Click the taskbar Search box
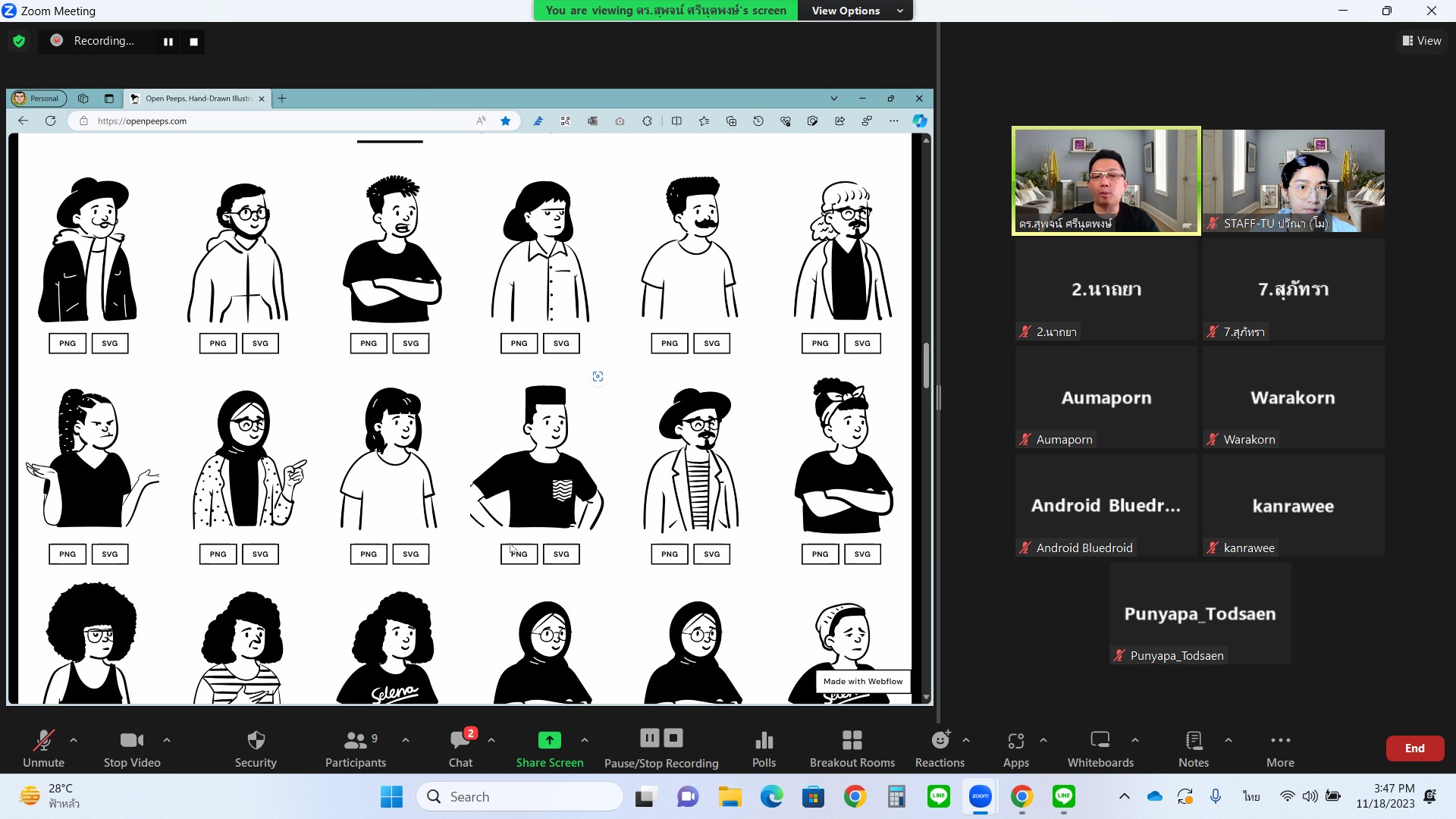The image size is (1456, 819). (519, 797)
